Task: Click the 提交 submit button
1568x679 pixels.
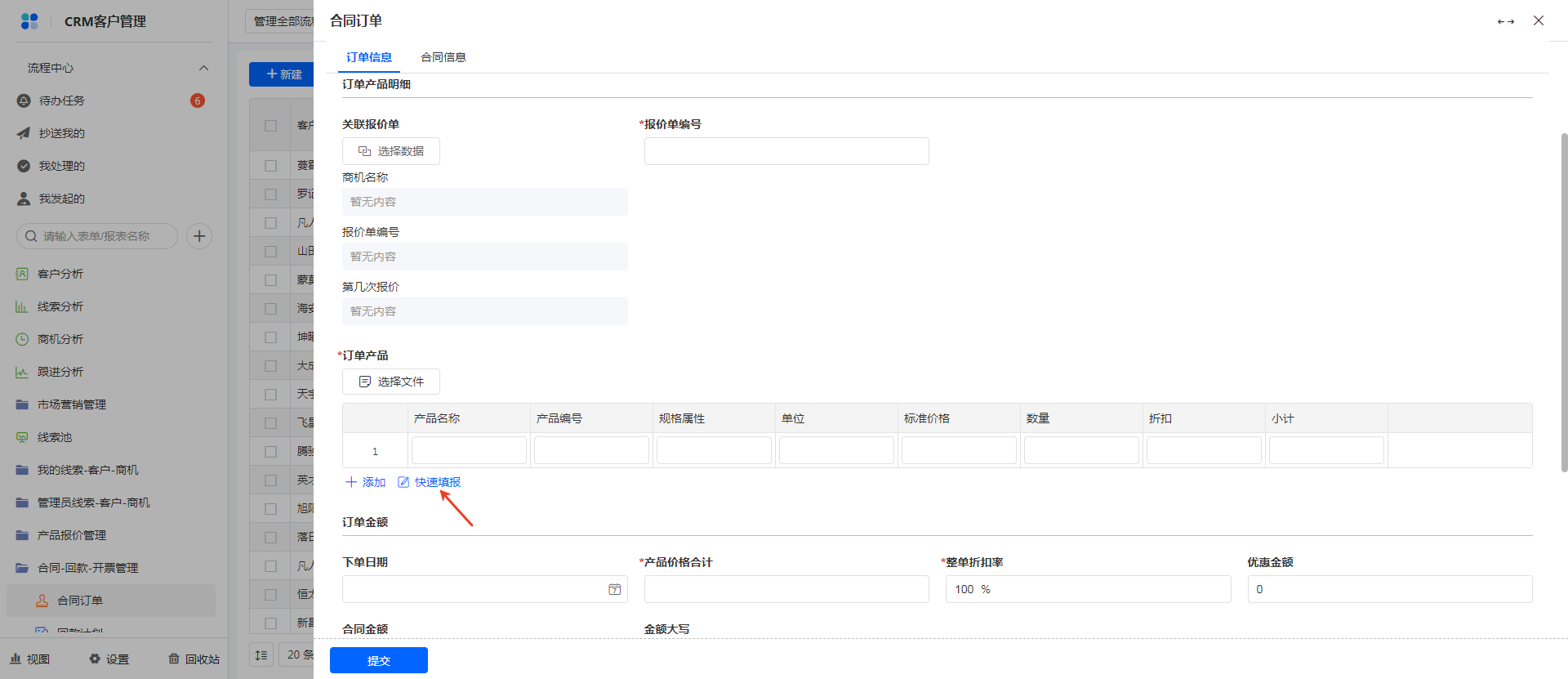Action: click(x=378, y=660)
